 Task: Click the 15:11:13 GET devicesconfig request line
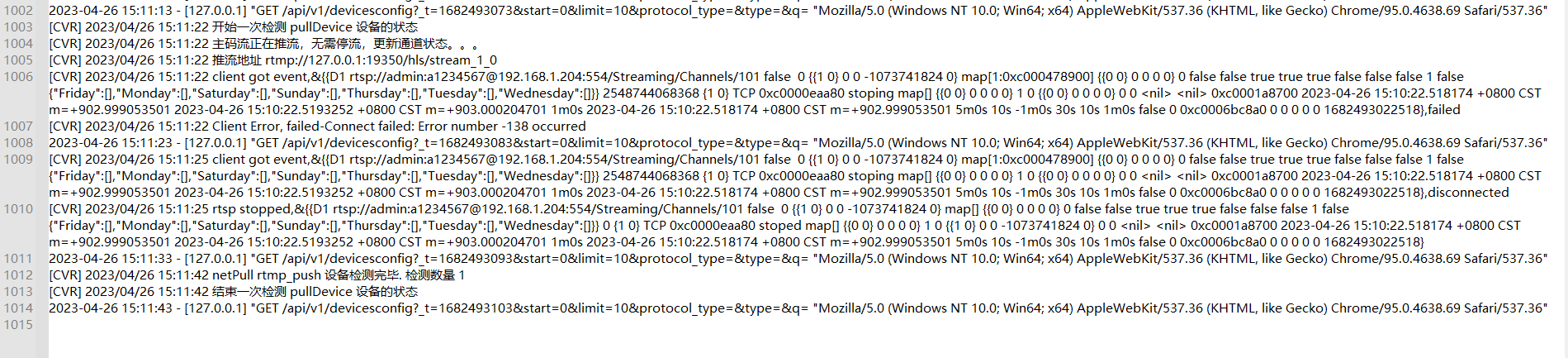click(798, 11)
